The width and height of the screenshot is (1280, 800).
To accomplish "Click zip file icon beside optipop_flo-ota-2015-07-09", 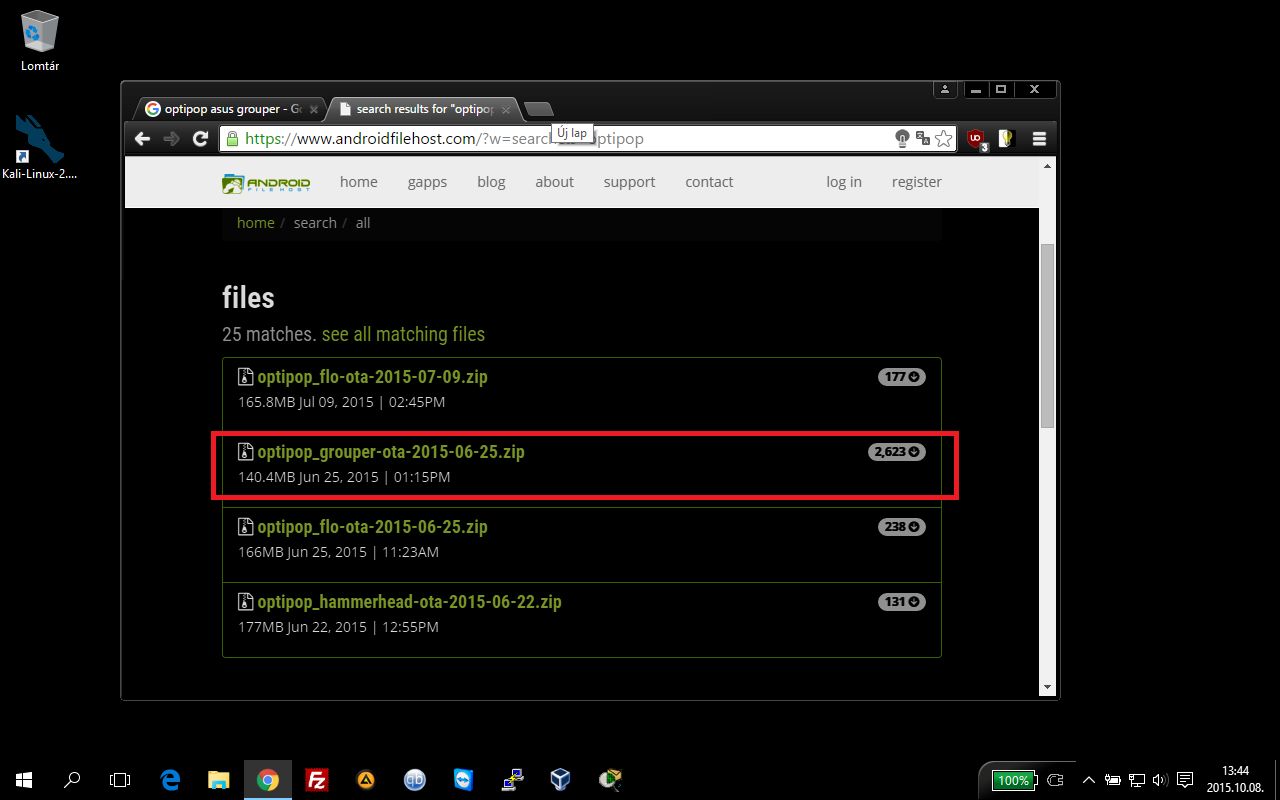I will point(245,377).
